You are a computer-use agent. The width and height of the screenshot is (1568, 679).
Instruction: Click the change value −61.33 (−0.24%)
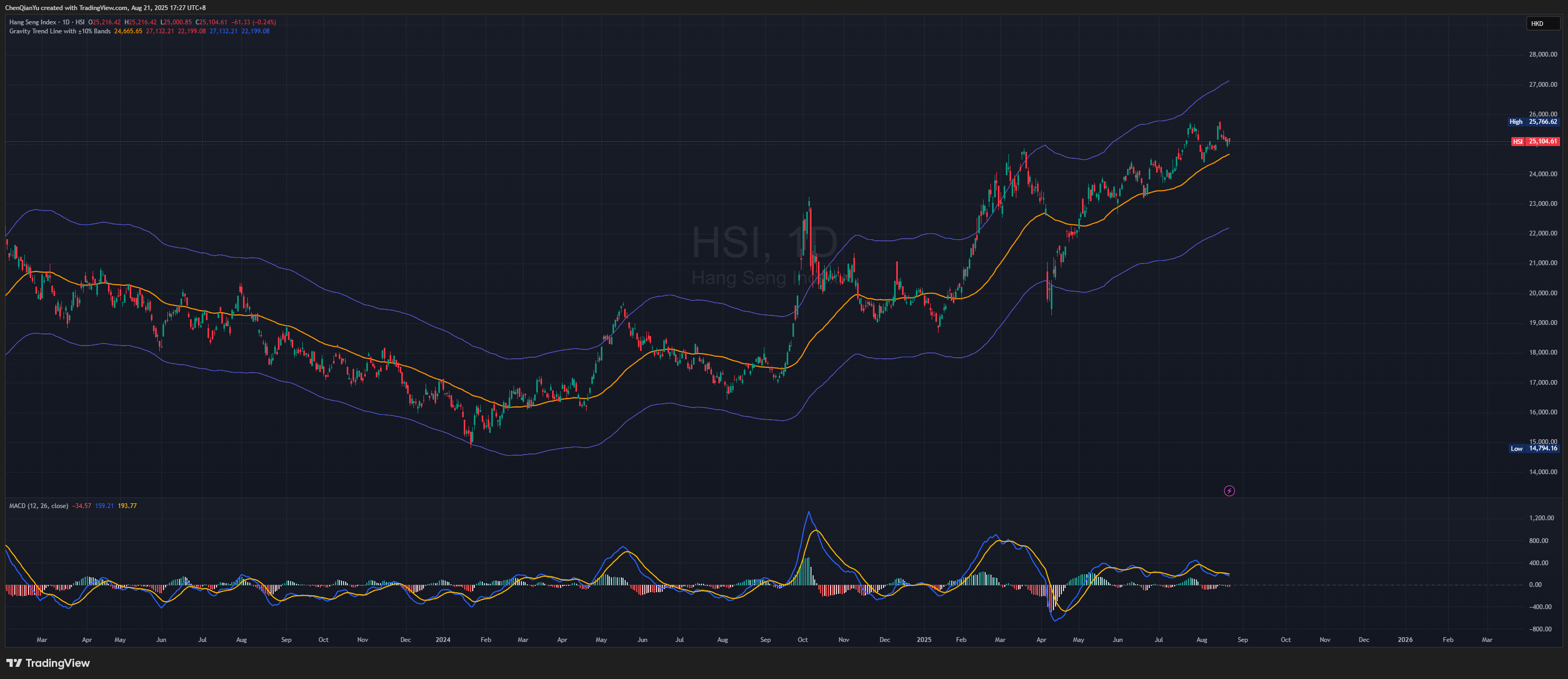click(254, 23)
